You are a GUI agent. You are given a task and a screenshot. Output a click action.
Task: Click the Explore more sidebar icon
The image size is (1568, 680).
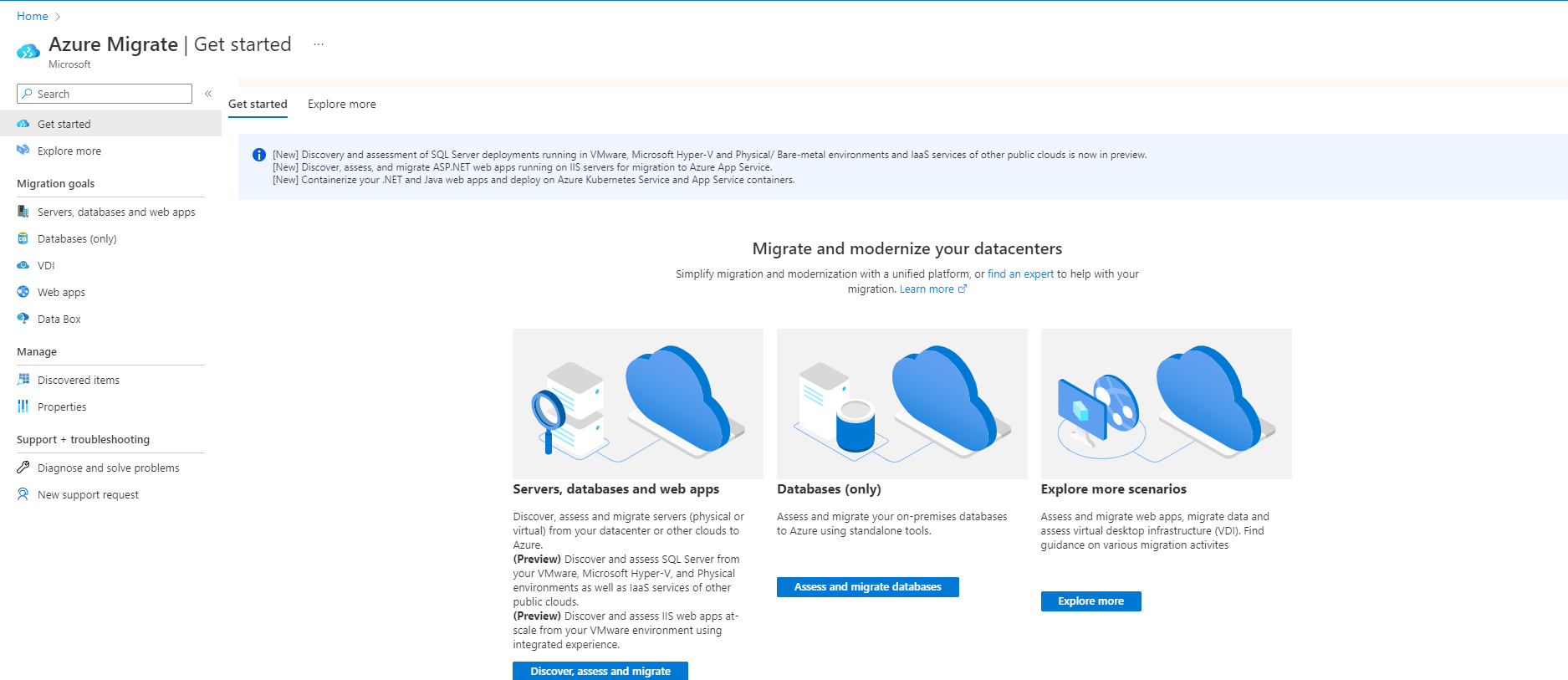(23, 151)
